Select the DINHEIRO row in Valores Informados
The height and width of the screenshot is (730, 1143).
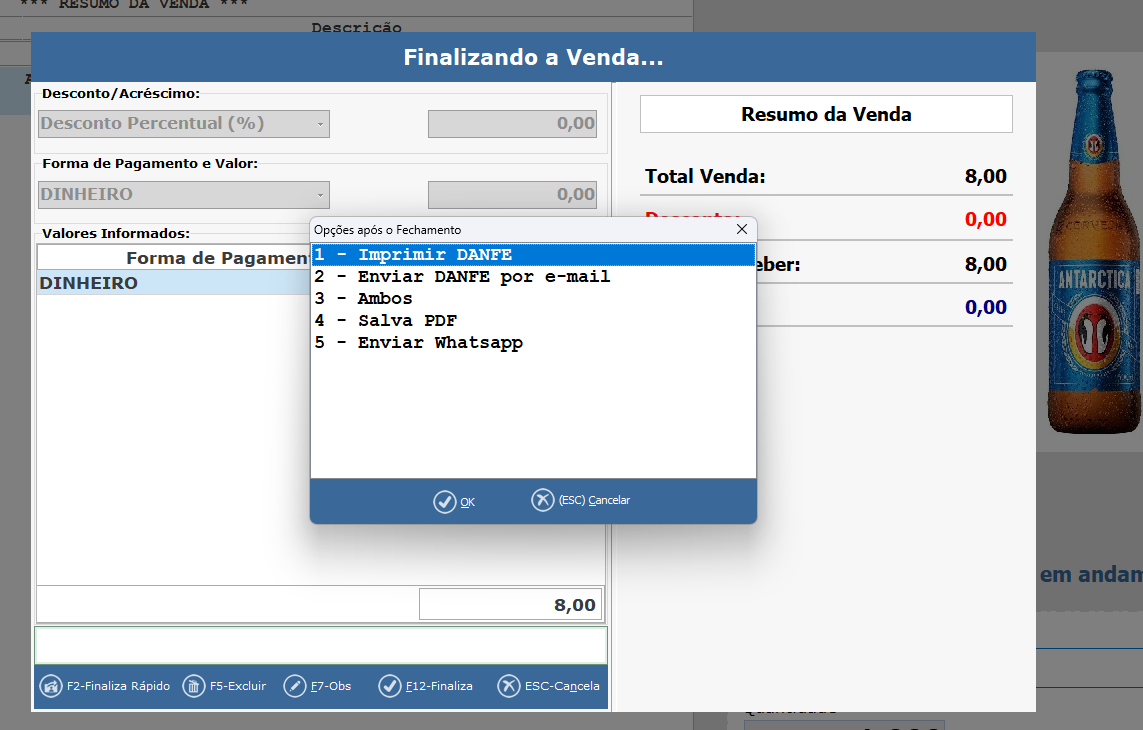coord(170,284)
